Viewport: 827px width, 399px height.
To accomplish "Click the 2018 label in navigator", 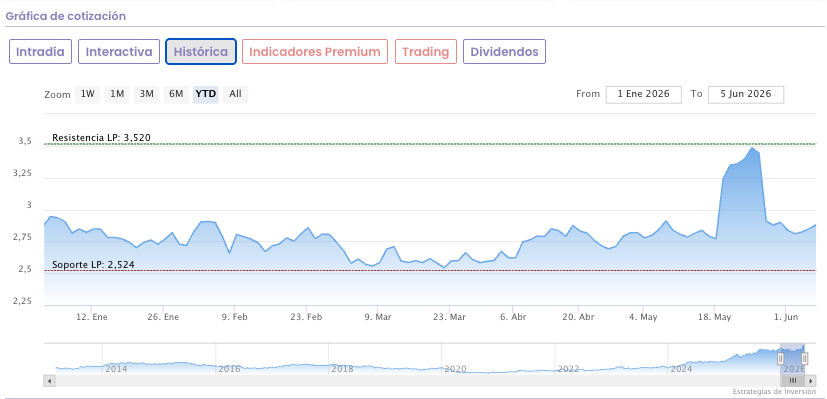I will pyautogui.click(x=342, y=369).
